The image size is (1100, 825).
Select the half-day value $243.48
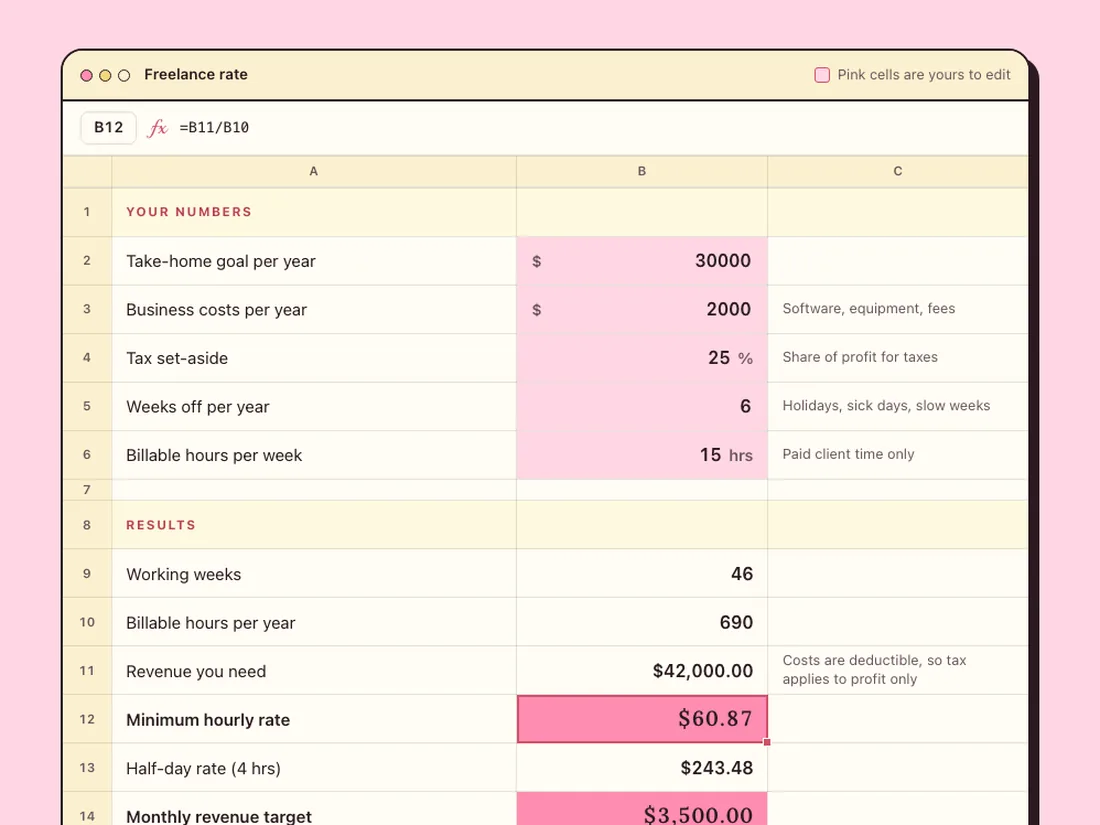click(716, 767)
